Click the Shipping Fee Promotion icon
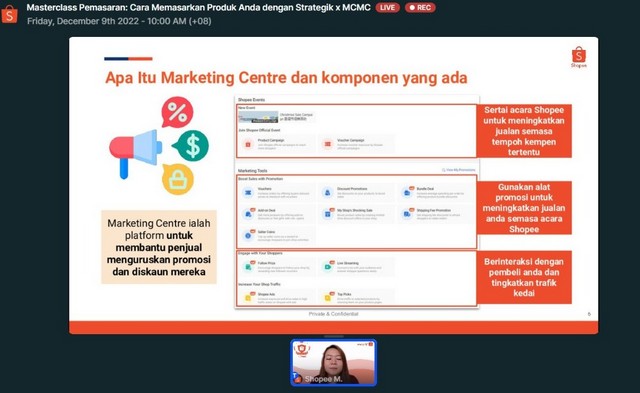This screenshot has height=393, width=640. coord(407,213)
